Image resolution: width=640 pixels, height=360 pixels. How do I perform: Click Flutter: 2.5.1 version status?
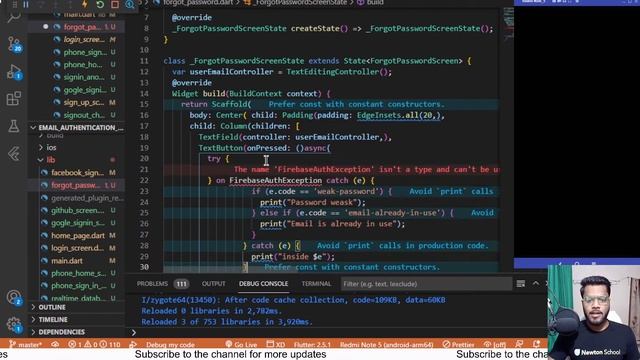tap(312, 344)
